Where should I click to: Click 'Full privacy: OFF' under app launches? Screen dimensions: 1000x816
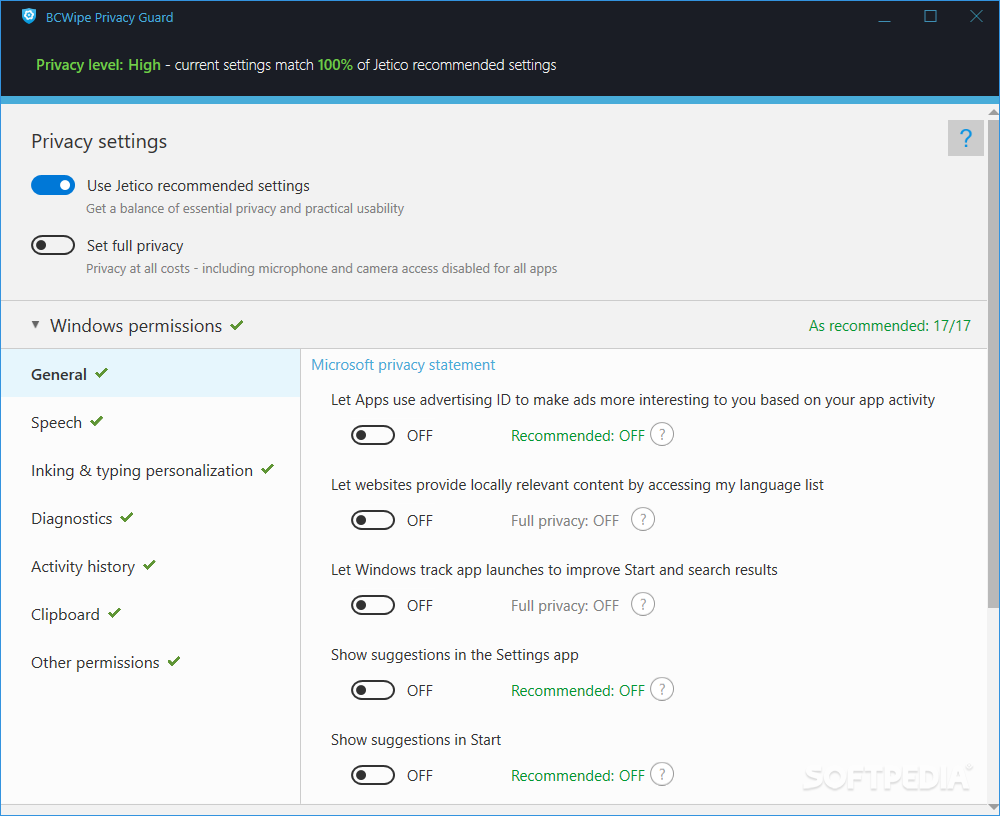pos(564,605)
